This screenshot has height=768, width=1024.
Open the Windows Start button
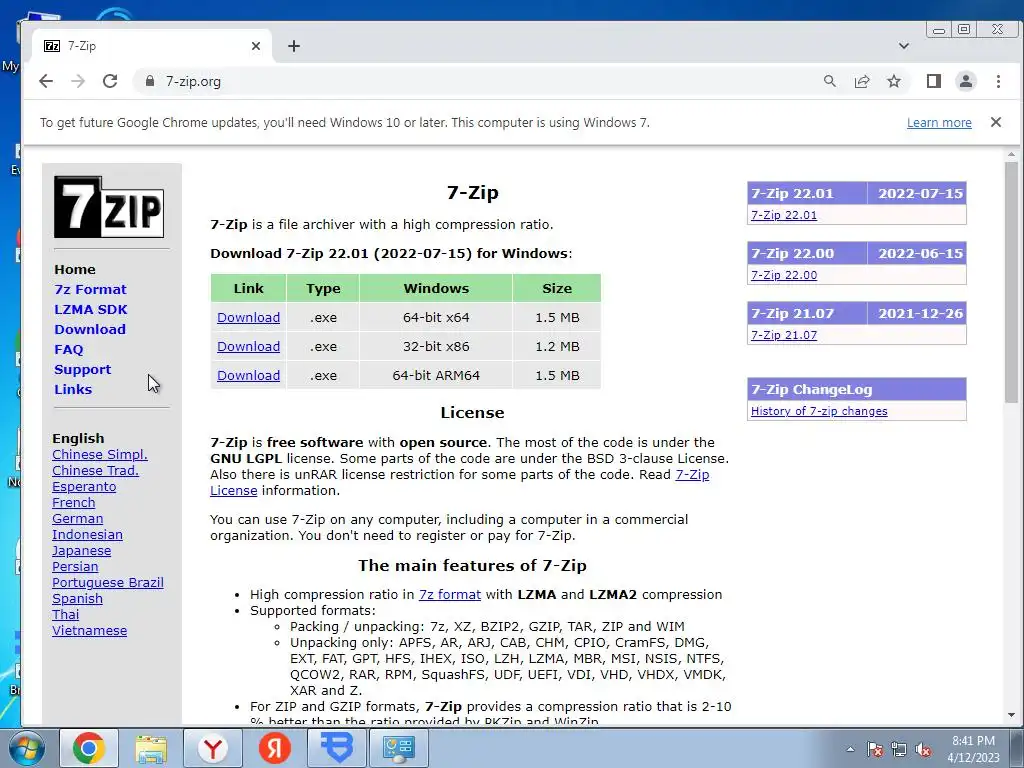[x=26, y=748]
